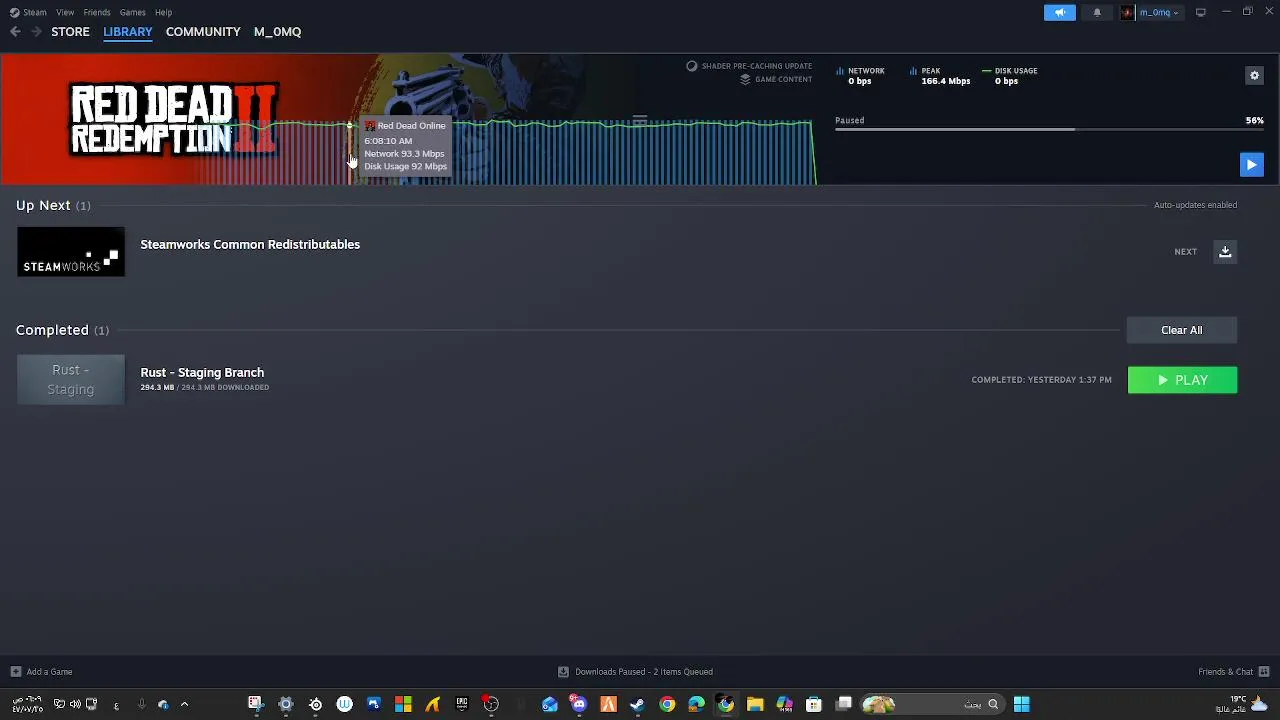Click Add a Game
1280x720 pixels.
pyautogui.click(x=41, y=672)
